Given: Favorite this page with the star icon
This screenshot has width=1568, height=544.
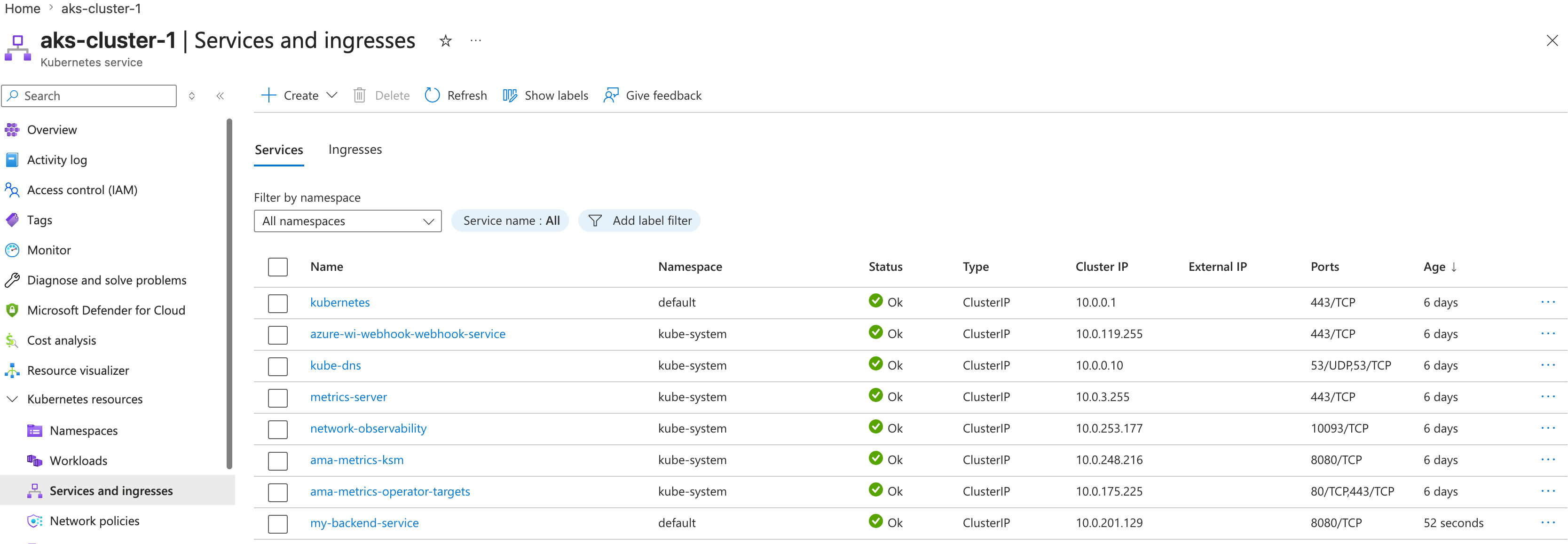Looking at the screenshot, I should 446,41.
